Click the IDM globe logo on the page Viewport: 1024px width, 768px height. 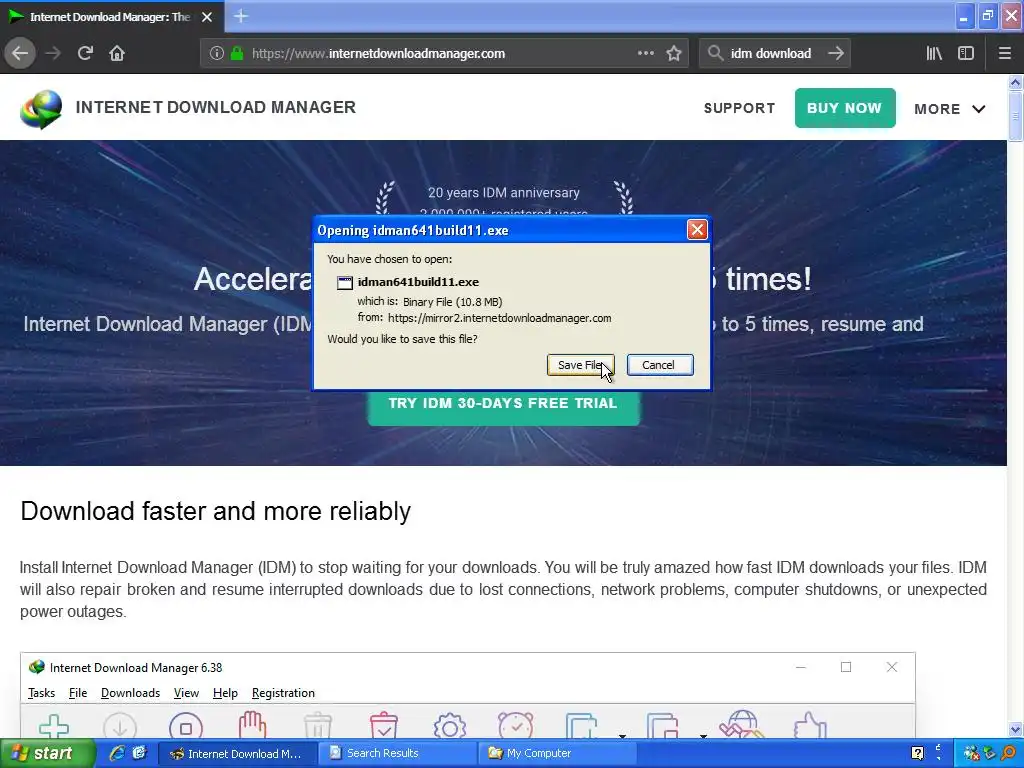pos(41,109)
